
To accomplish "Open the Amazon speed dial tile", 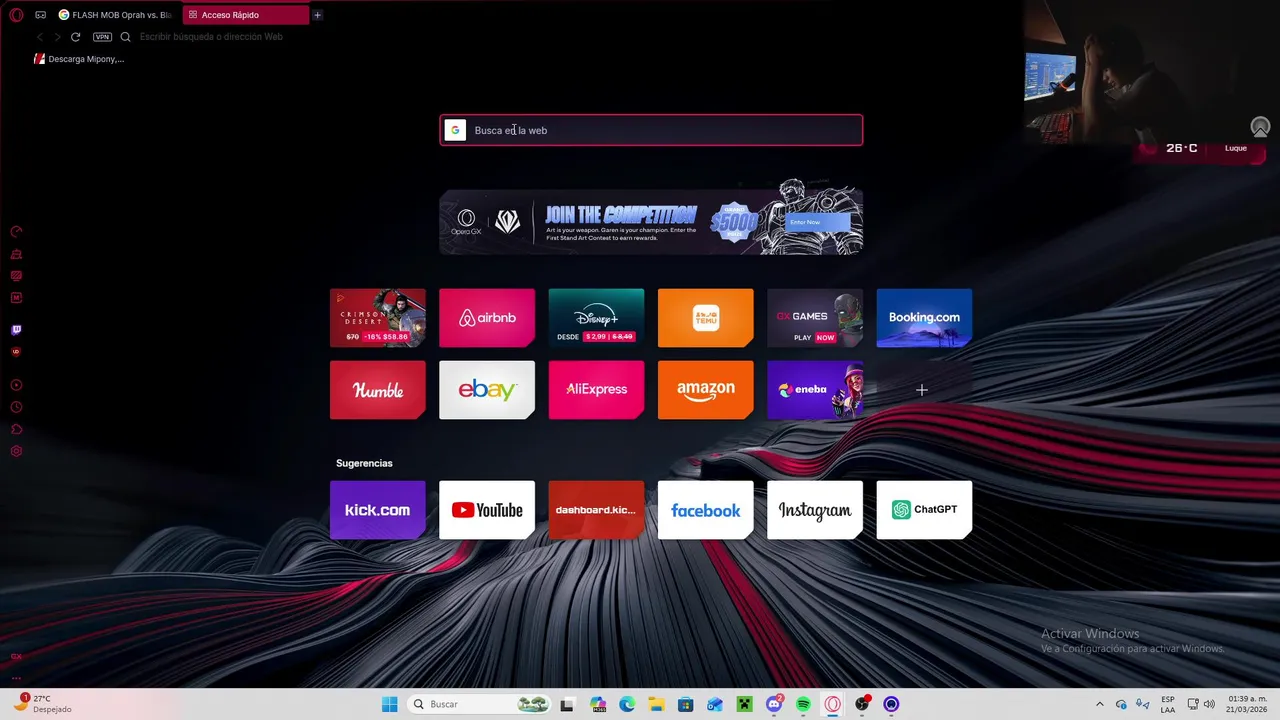I will pos(706,390).
